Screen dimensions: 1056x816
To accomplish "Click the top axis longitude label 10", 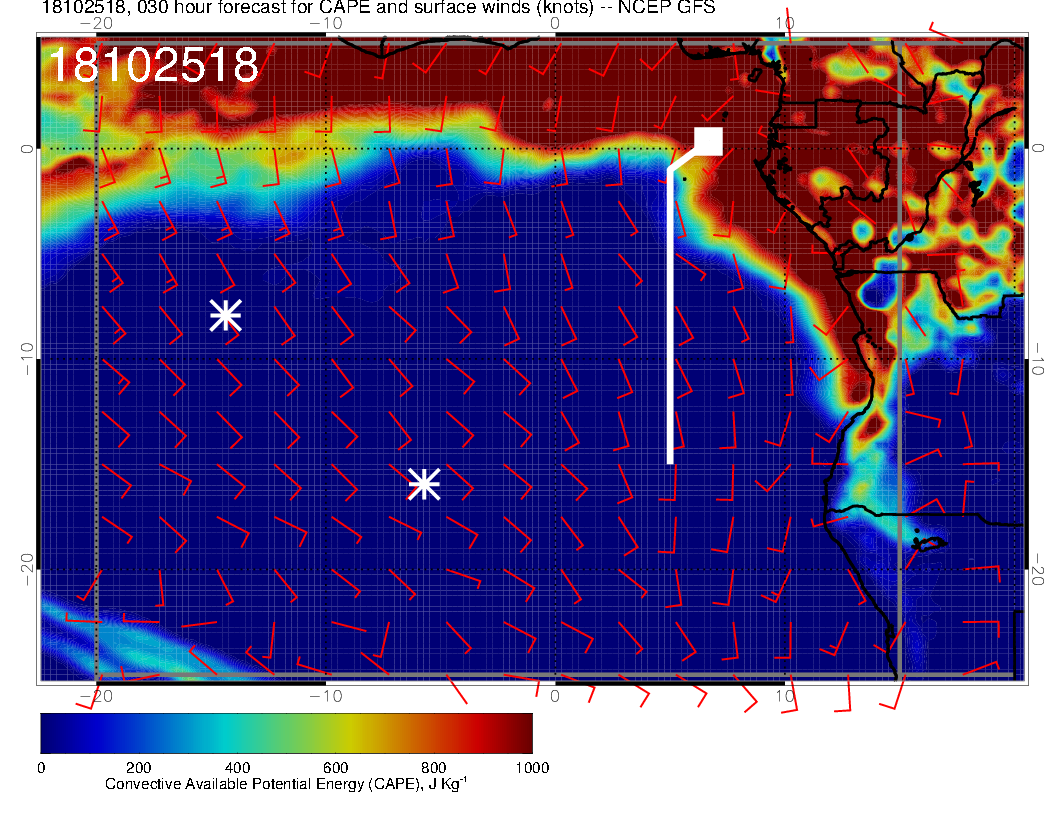I will click(785, 23).
